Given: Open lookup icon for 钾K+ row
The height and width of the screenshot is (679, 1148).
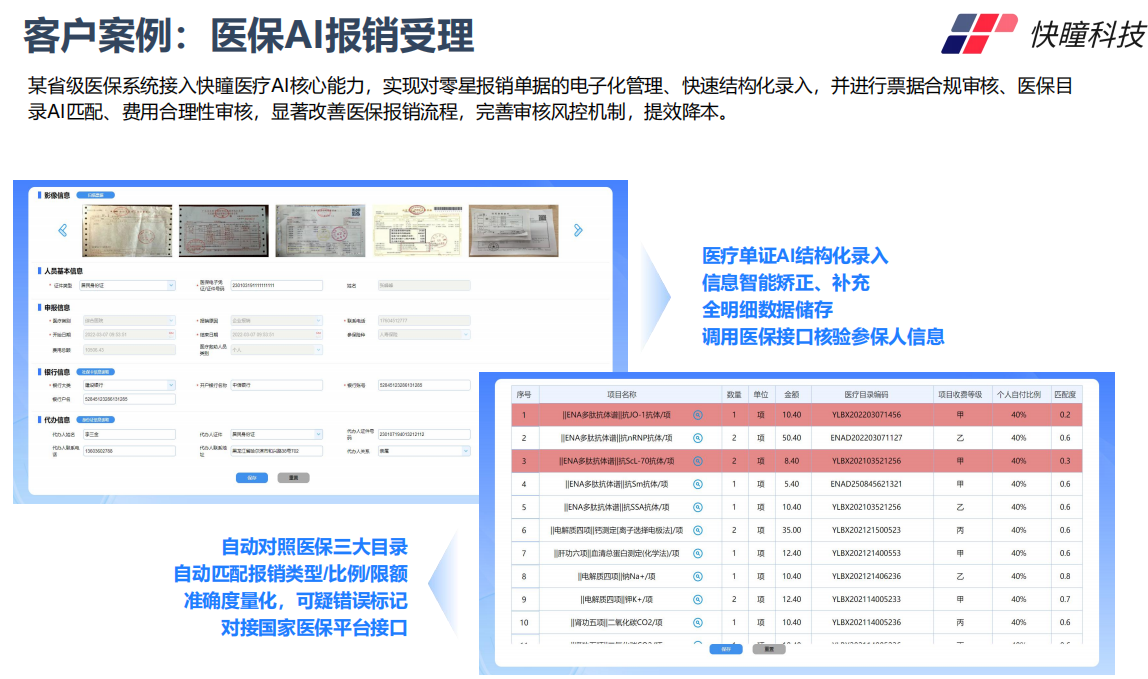Looking at the screenshot, I should (698, 599).
